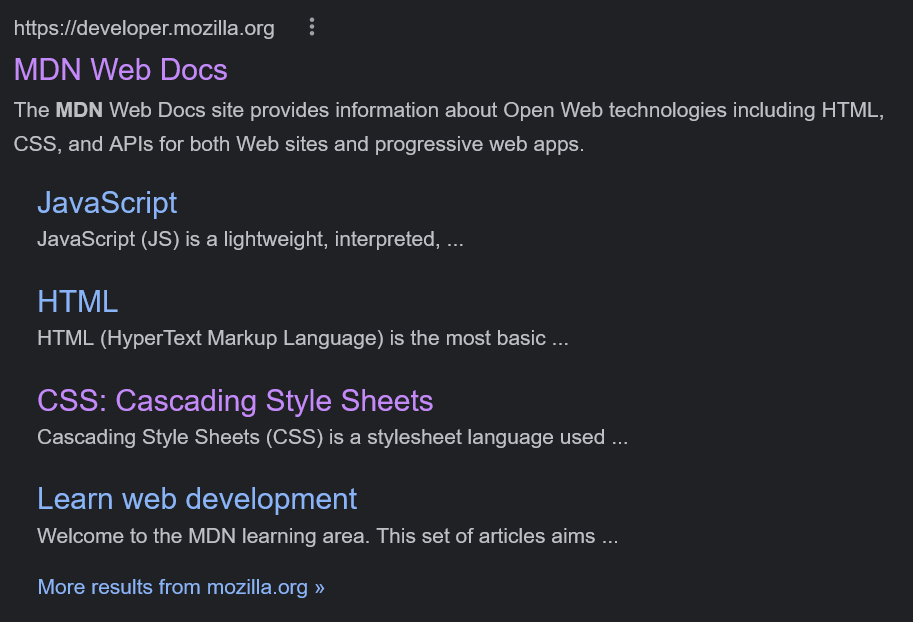
Task: Open the three-dot menu beside the URL
Action: point(312,27)
